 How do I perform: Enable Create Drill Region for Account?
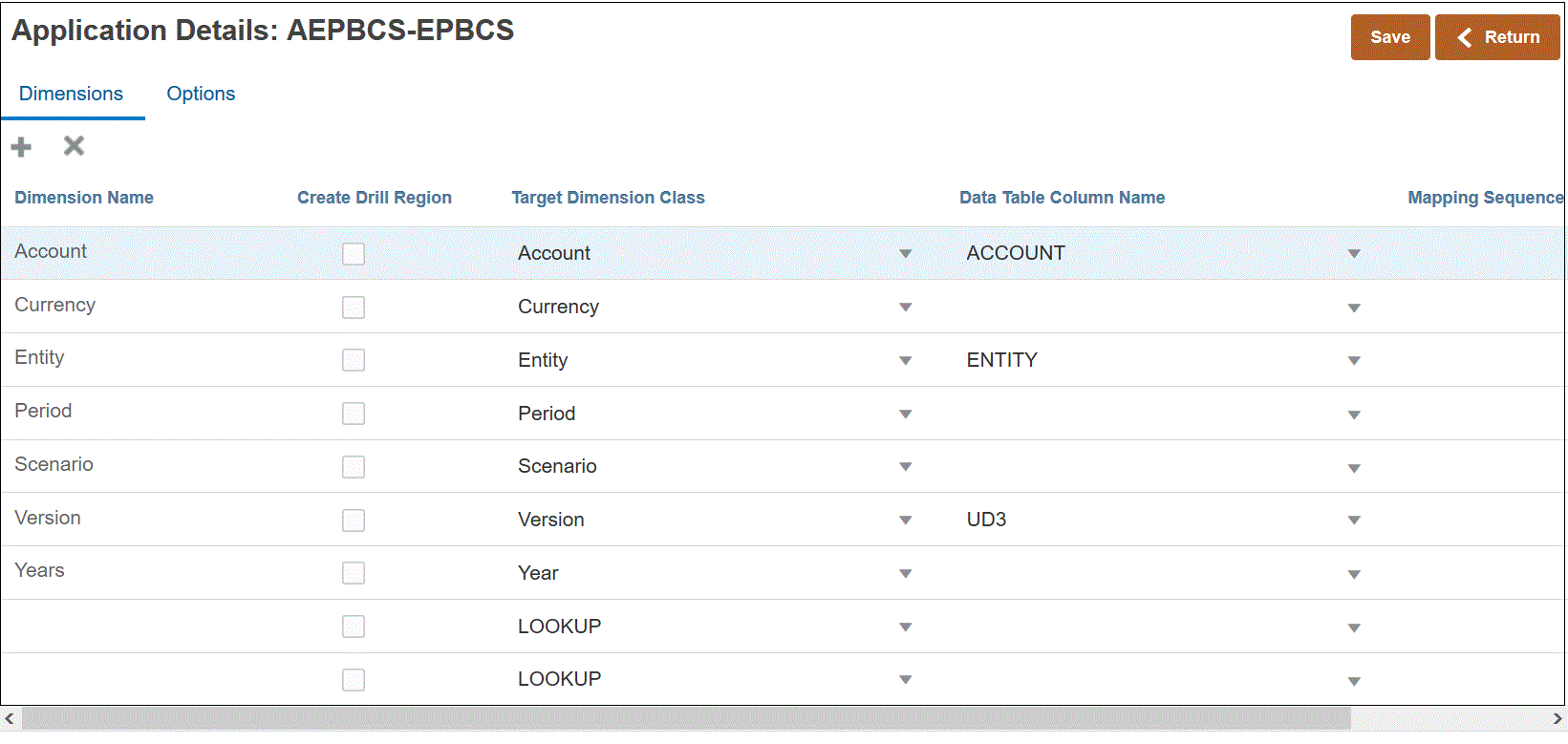click(354, 254)
